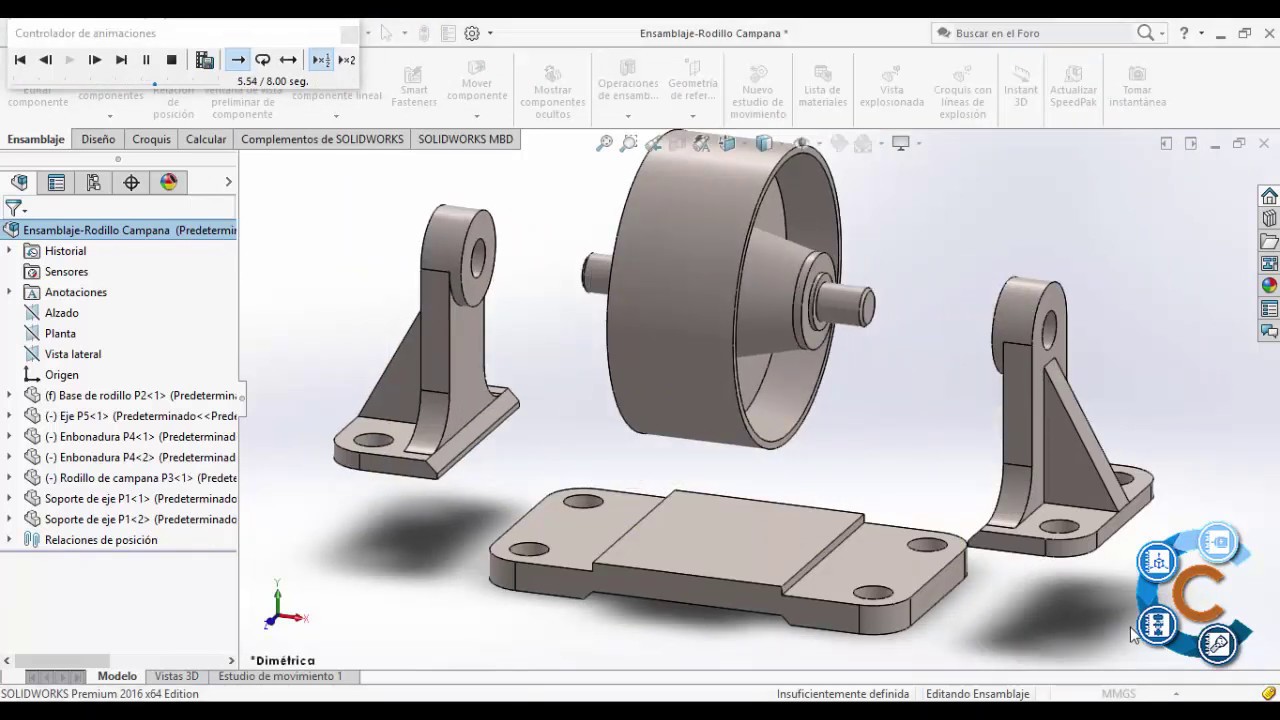
Task: Switch to Calcular ribbon tab
Action: point(206,139)
